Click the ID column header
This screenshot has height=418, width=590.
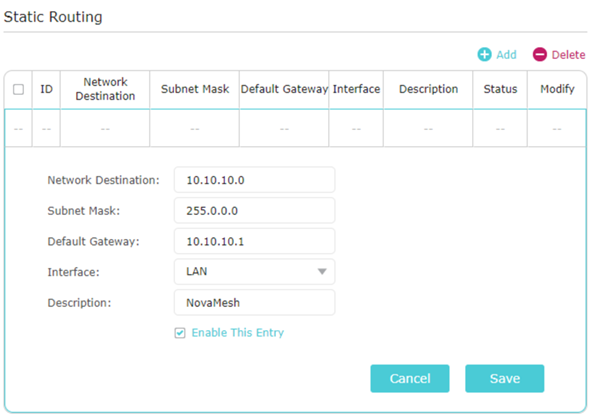[46, 89]
